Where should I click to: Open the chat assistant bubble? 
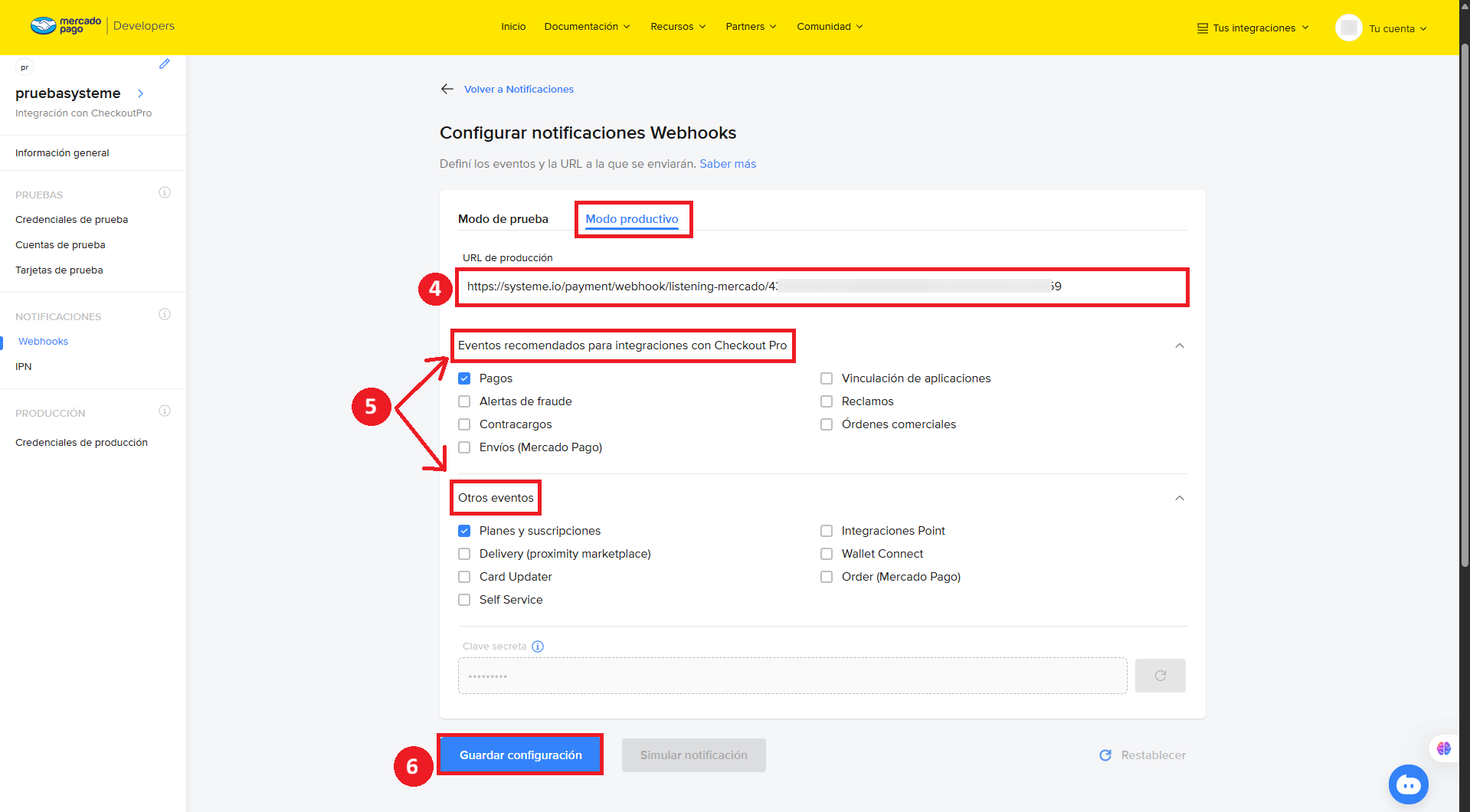[x=1408, y=784]
